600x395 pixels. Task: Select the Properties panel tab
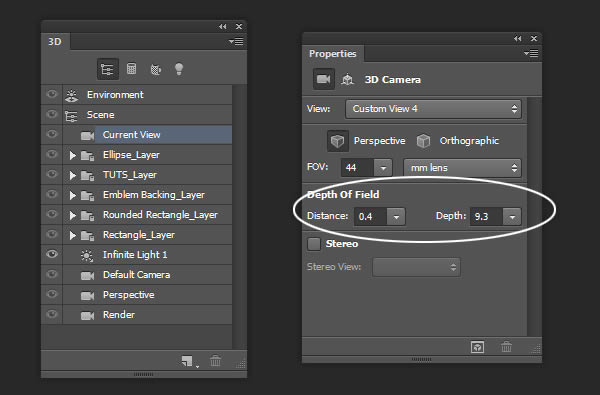[x=333, y=54]
